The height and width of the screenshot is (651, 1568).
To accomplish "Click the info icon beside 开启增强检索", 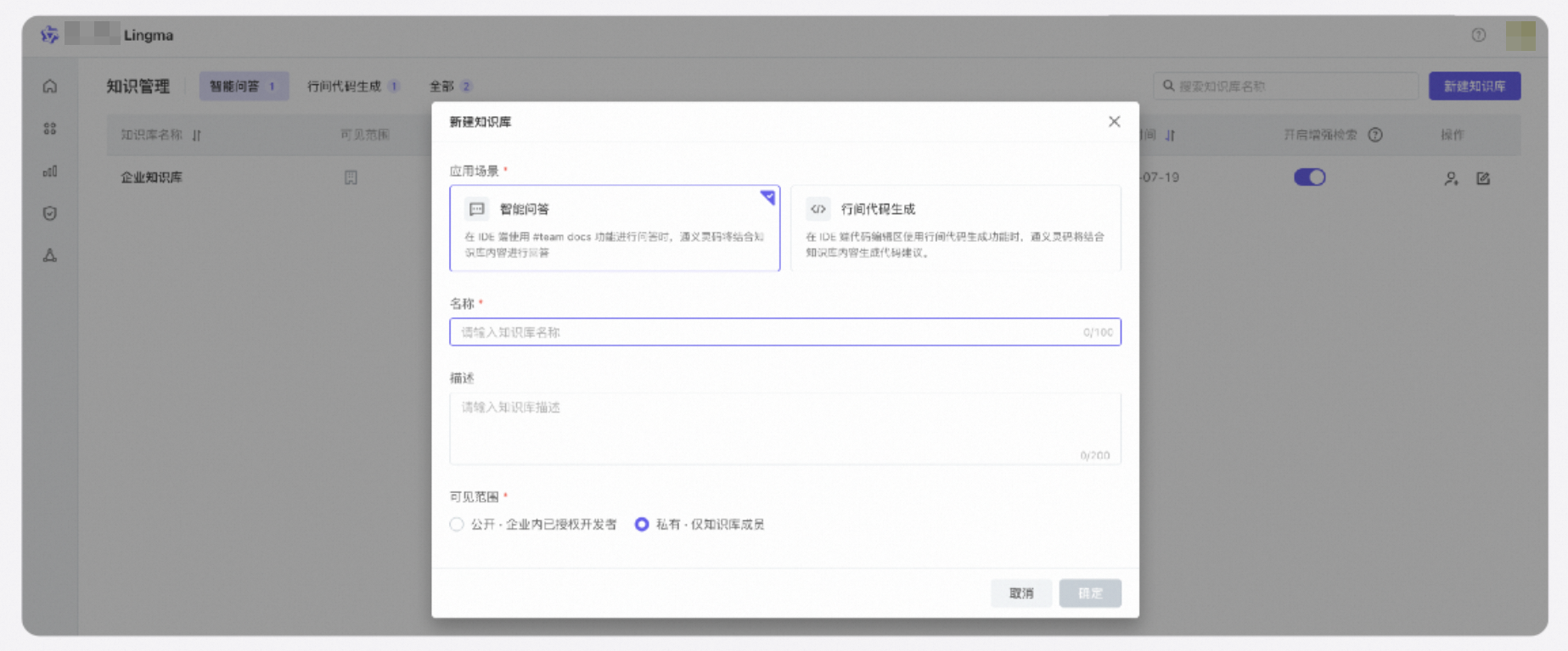I will click(1375, 135).
